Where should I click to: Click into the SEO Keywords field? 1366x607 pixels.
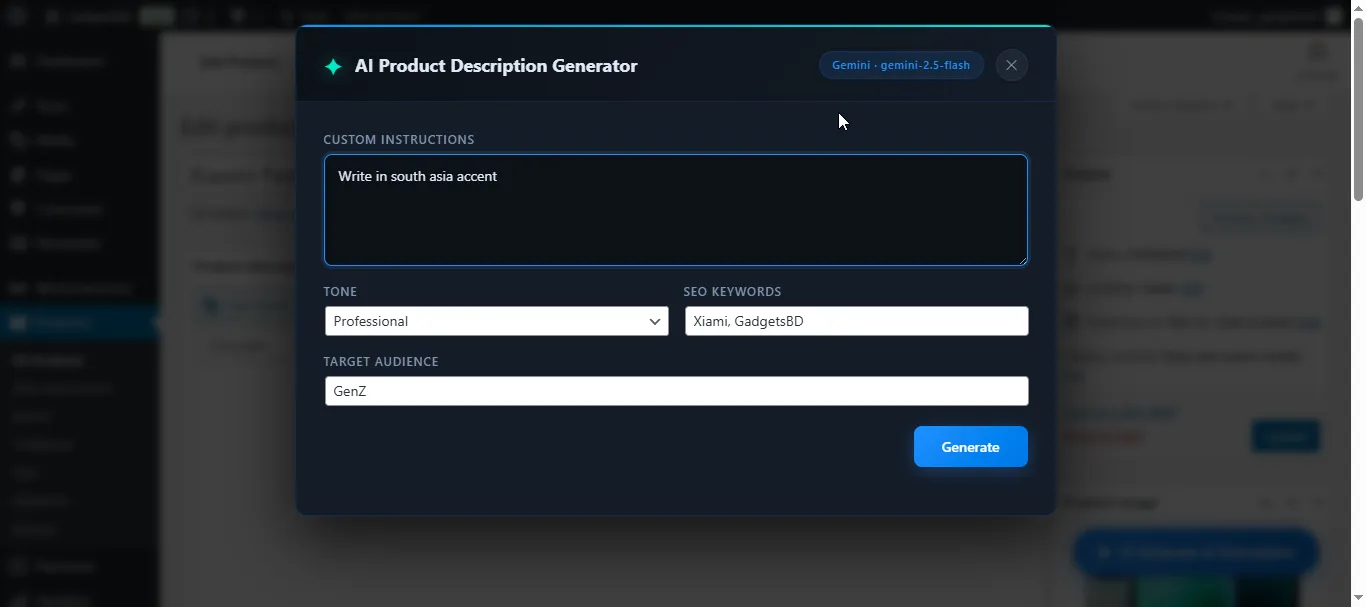tap(856, 321)
